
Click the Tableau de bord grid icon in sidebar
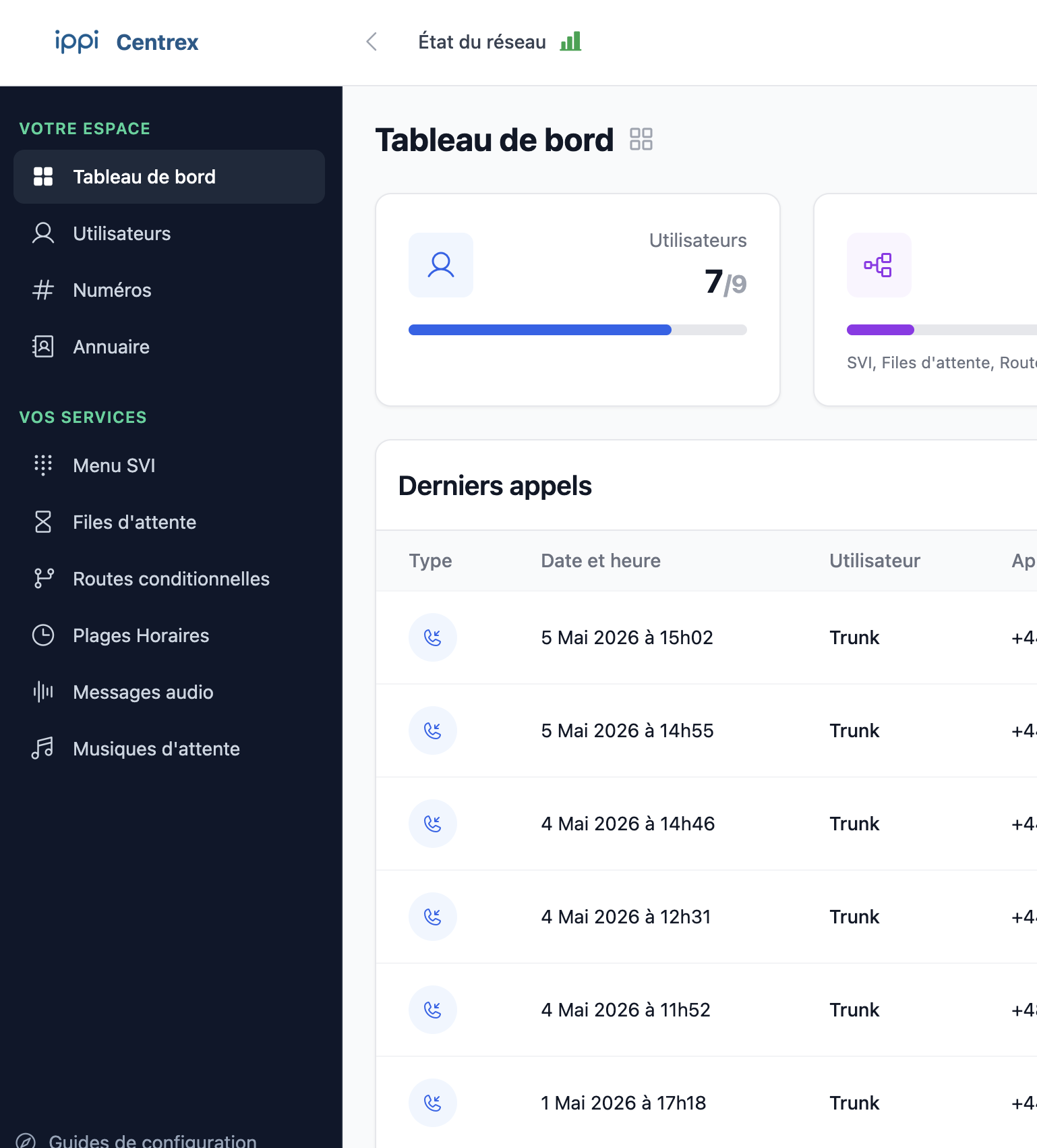(x=43, y=177)
